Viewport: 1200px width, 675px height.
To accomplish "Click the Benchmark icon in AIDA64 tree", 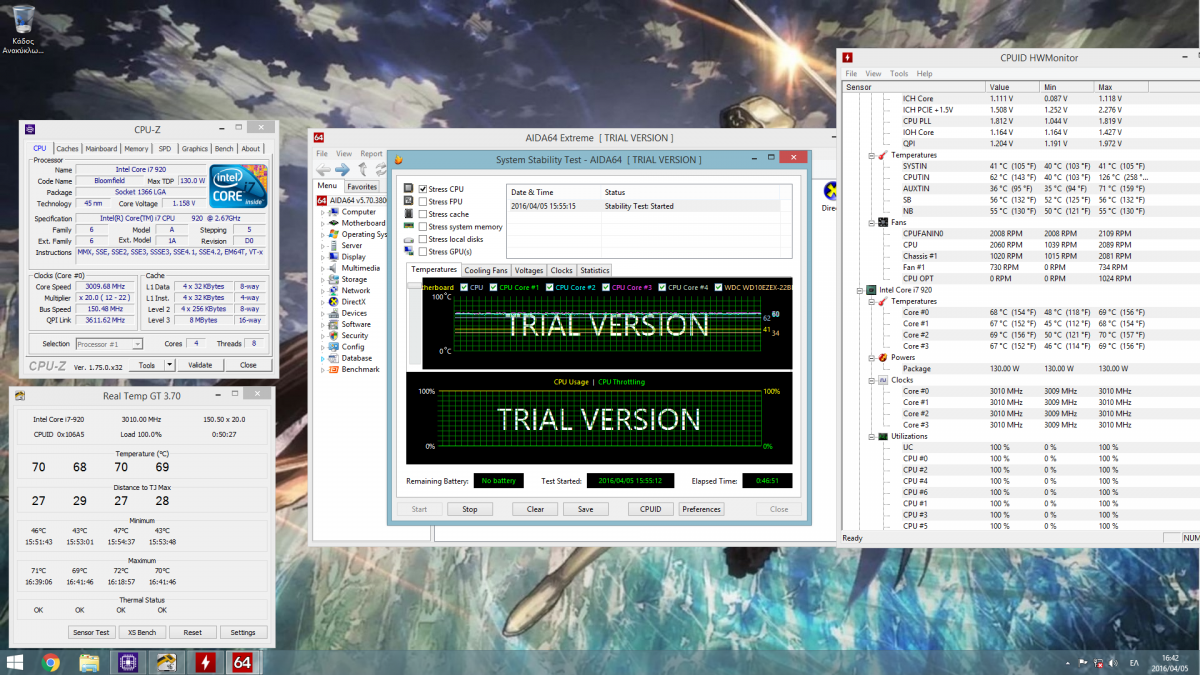I will pyautogui.click(x=333, y=369).
